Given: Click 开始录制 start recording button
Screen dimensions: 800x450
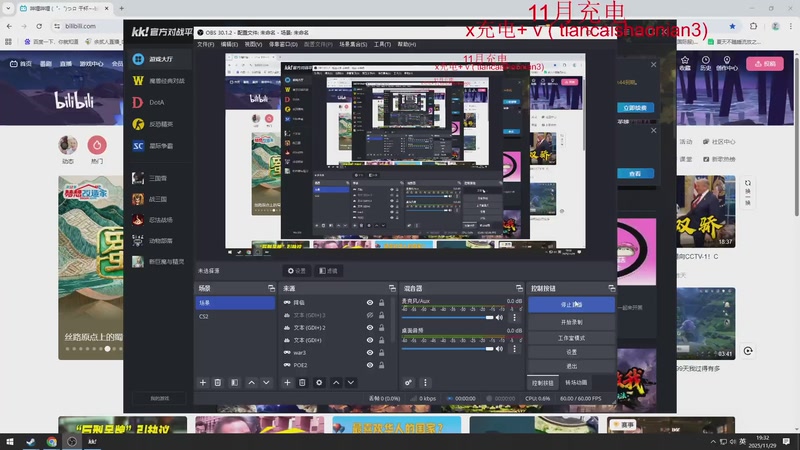Looking at the screenshot, I should [x=571, y=322].
